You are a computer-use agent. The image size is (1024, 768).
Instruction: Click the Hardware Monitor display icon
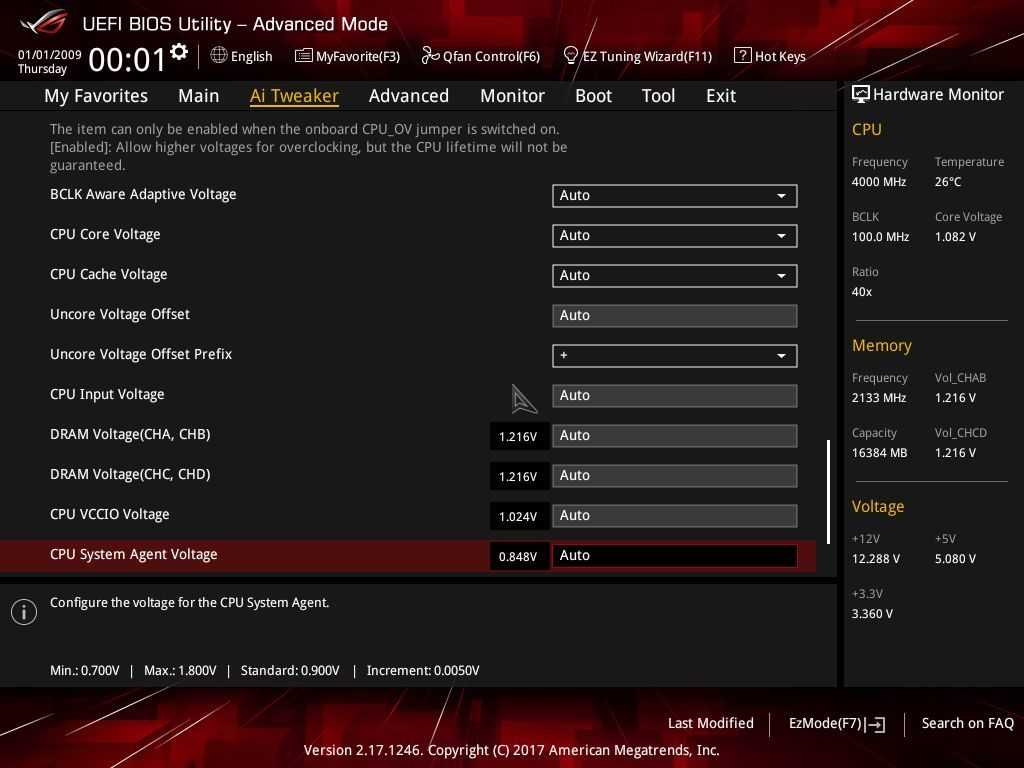pyautogui.click(x=860, y=94)
